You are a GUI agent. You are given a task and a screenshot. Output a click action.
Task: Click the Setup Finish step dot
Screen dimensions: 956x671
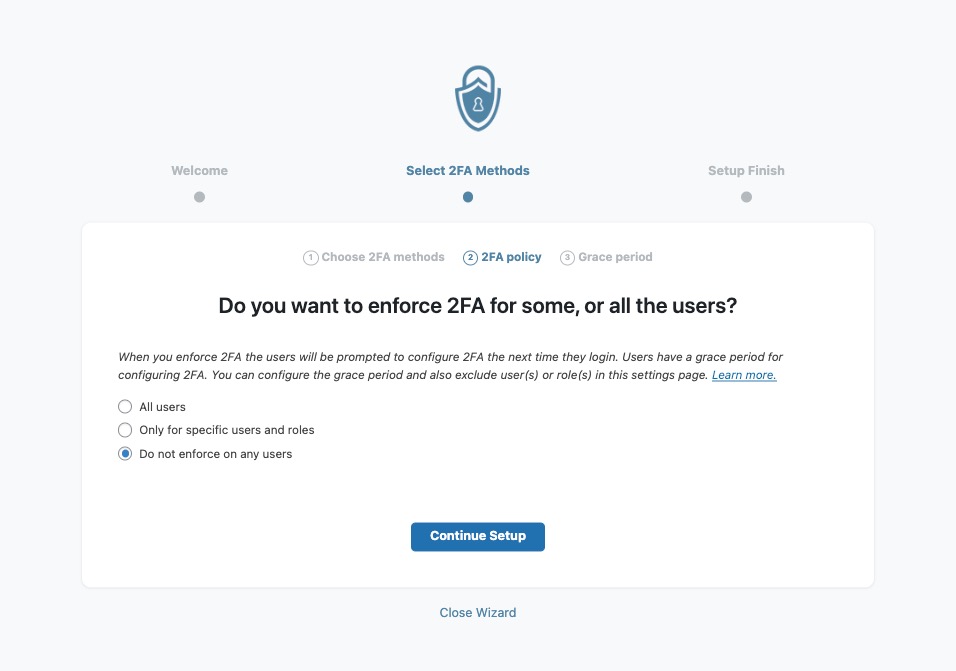746,197
